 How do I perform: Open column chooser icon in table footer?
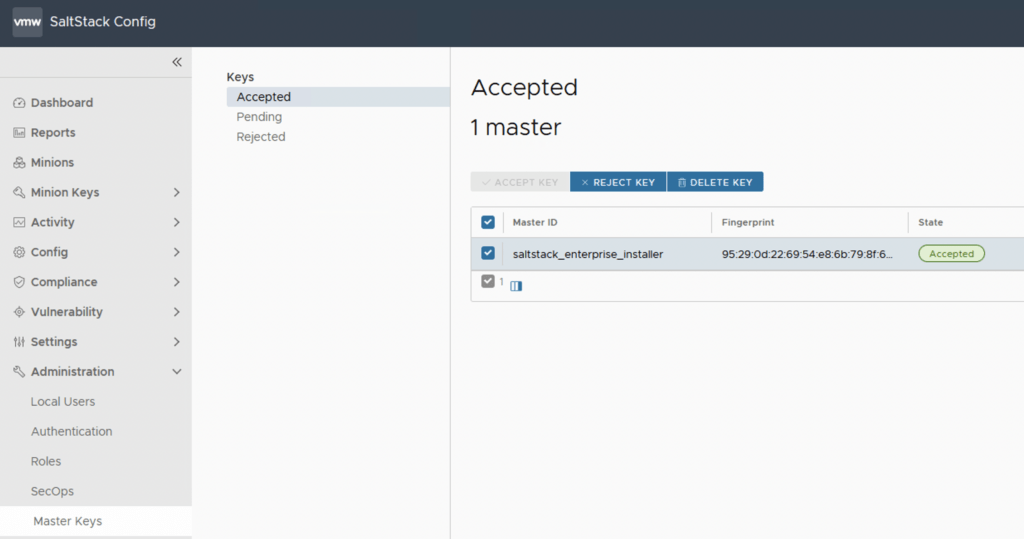click(x=516, y=286)
